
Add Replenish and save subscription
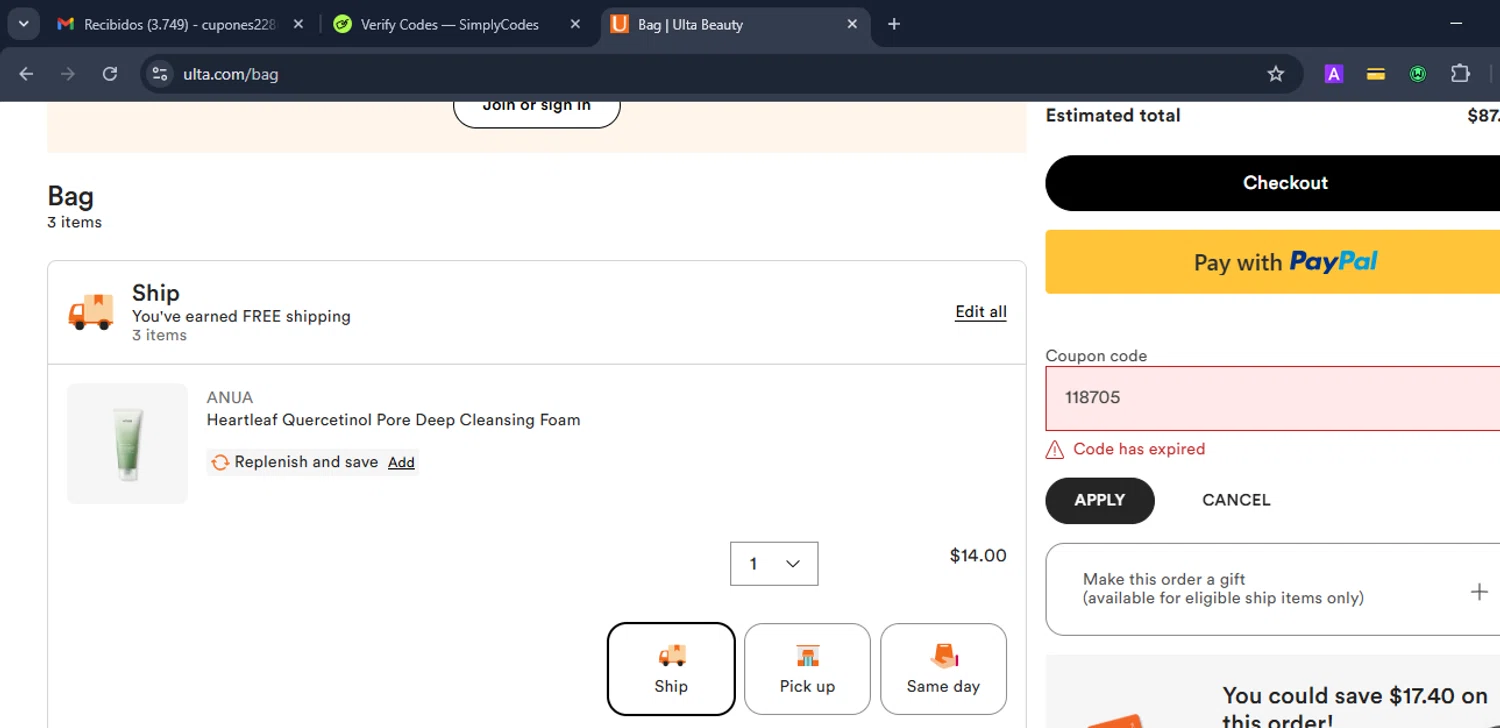click(x=401, y=462)
